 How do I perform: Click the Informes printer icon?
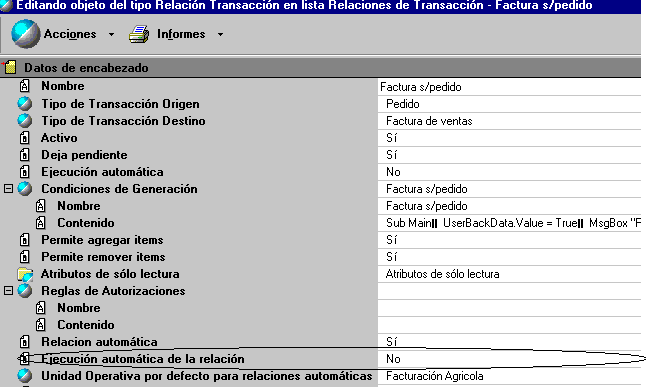coord(139,34)
